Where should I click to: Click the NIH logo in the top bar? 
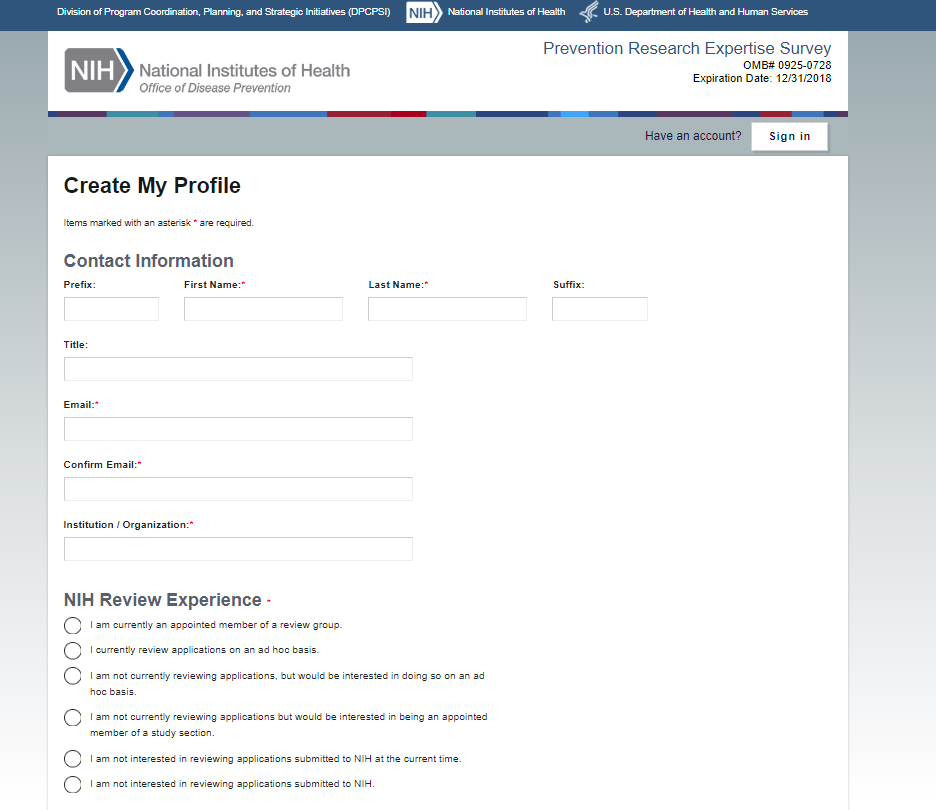click(x=424, y=12)
